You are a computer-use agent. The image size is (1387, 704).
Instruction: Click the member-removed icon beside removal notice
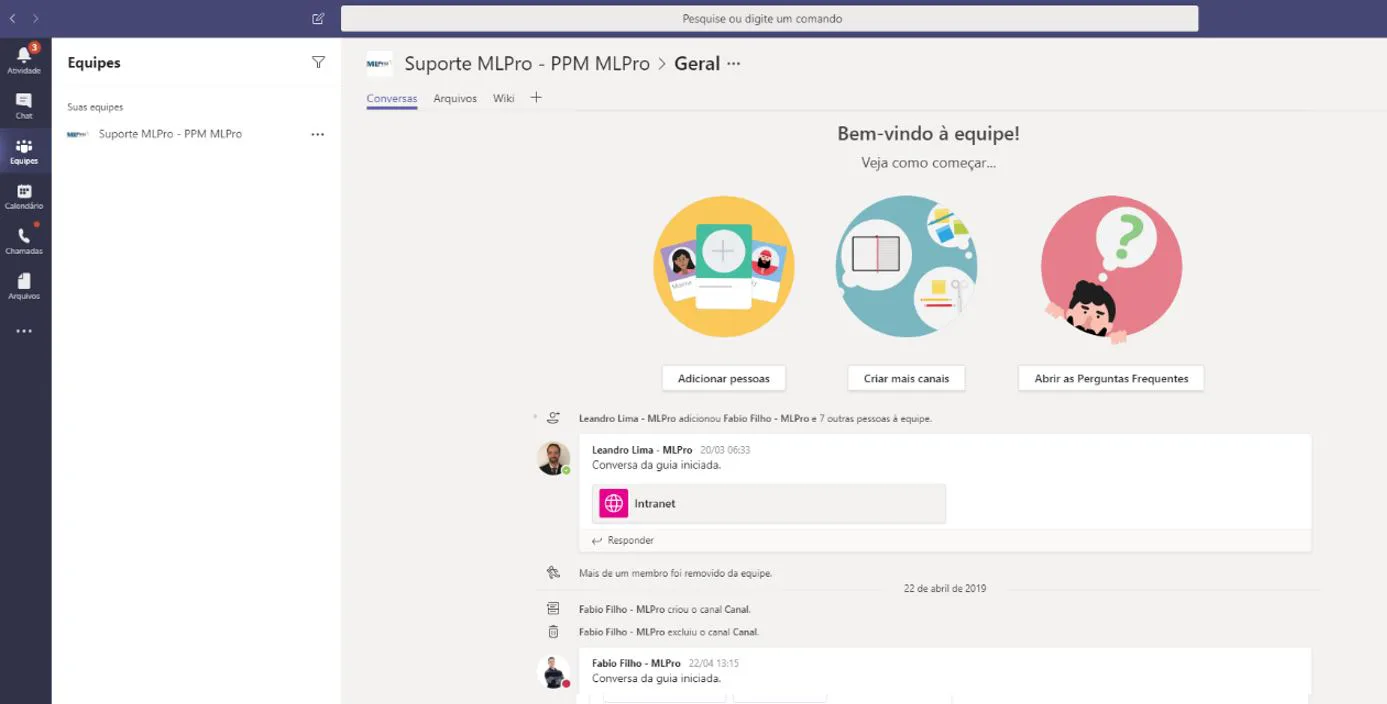(553, 573)
